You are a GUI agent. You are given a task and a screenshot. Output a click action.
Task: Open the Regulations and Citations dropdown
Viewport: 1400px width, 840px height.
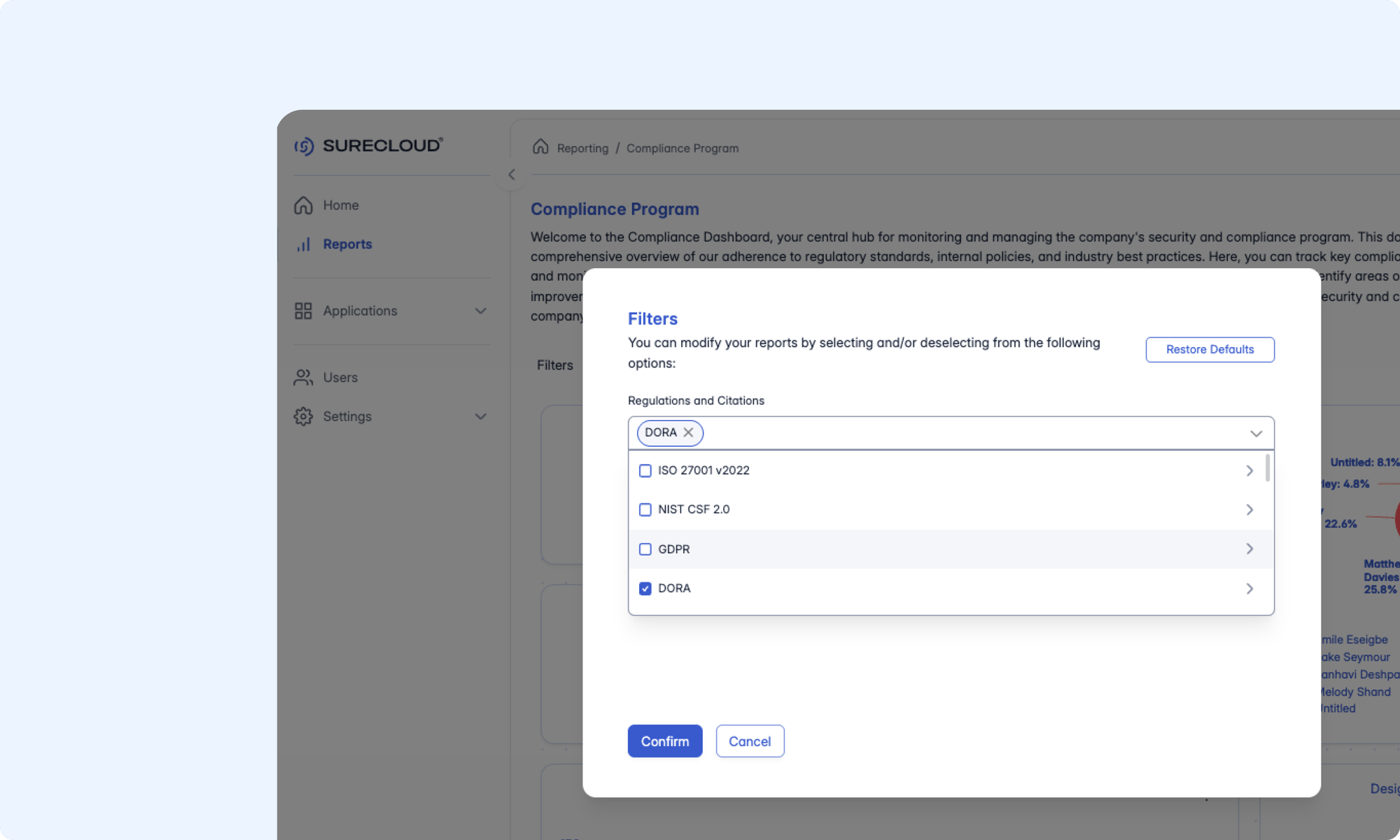(x=1254, y=433)
